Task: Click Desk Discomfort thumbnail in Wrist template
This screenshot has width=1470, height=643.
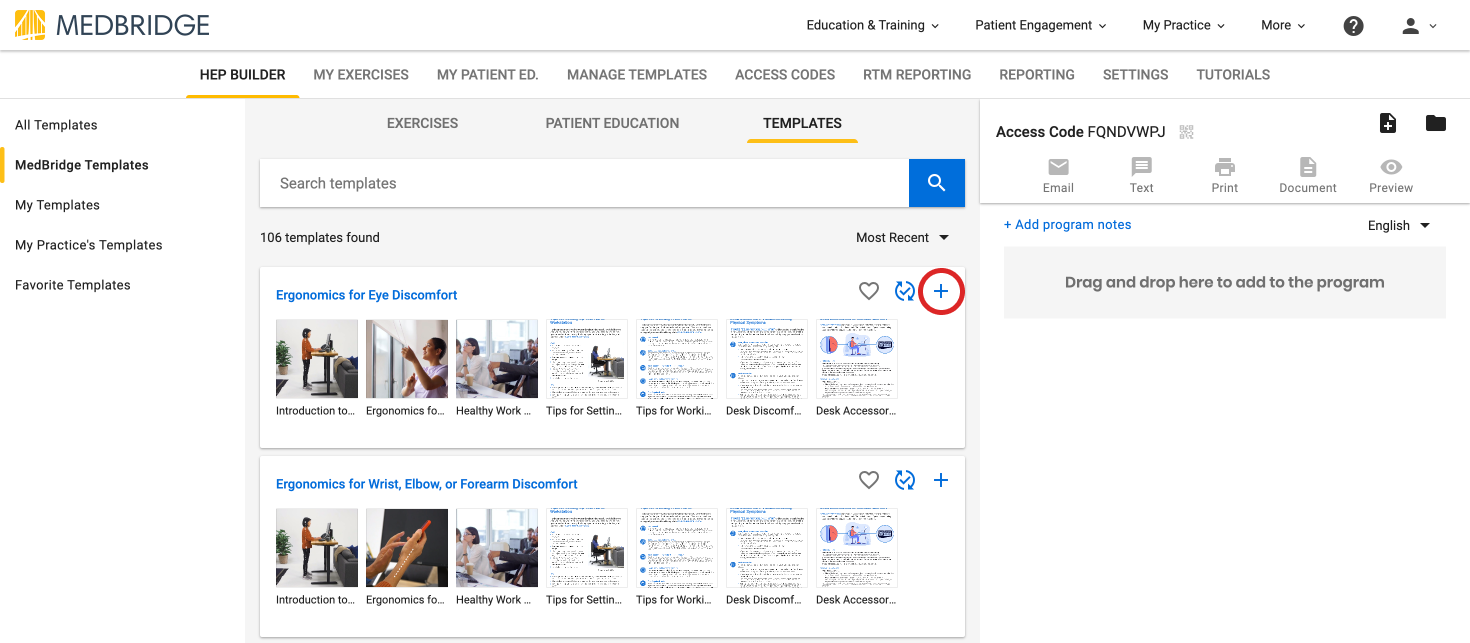Action: coord(767,548)
